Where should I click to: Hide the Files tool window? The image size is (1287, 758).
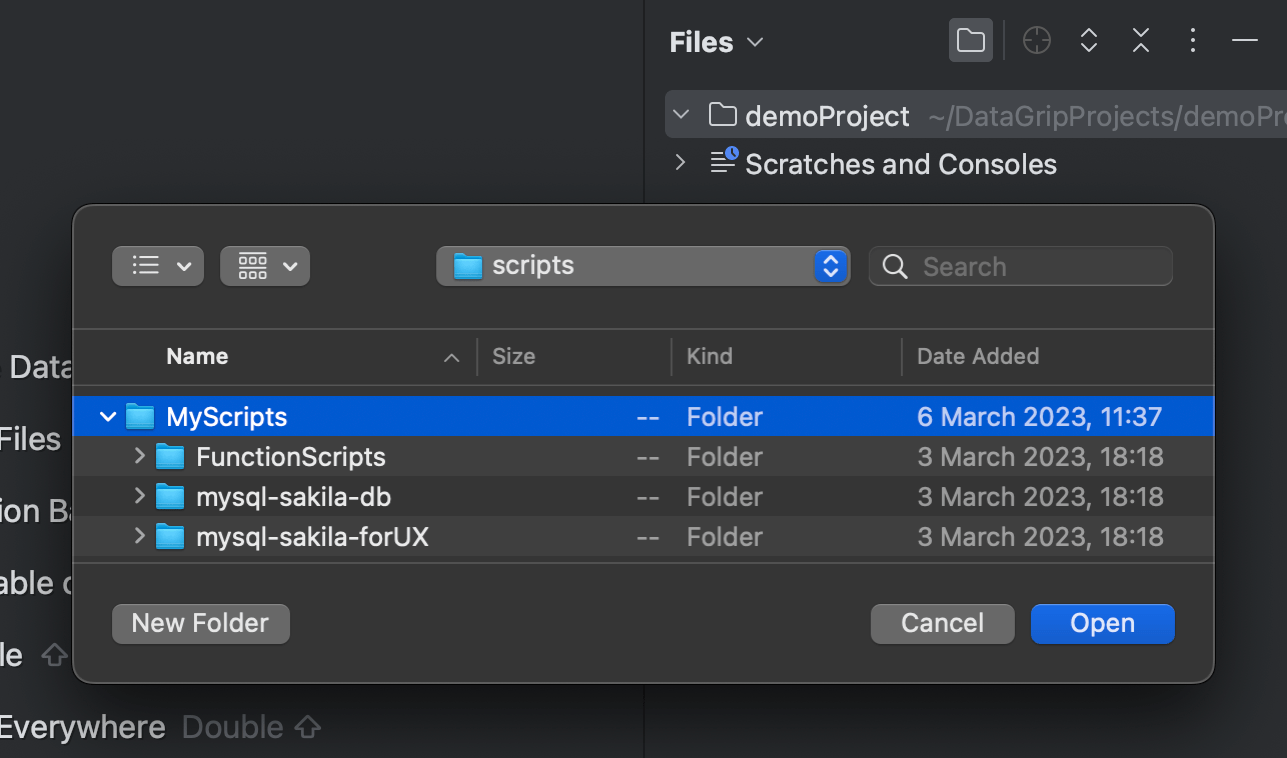[x=1244, y=40]
